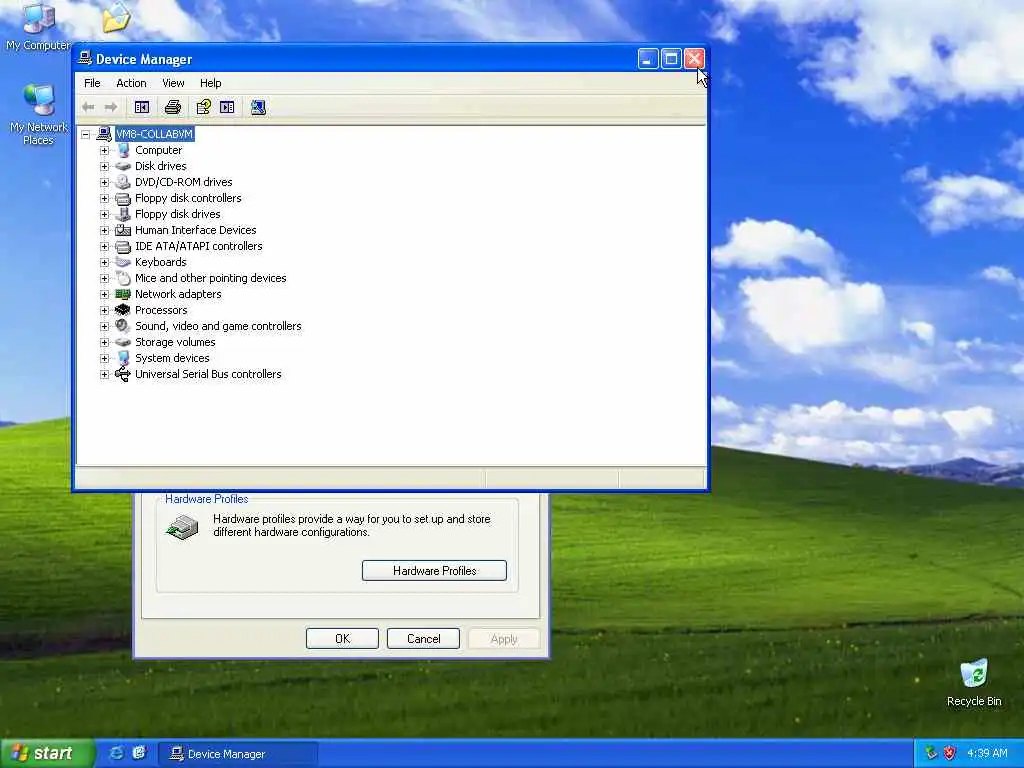Click the Computer category icon

(123, 150)
